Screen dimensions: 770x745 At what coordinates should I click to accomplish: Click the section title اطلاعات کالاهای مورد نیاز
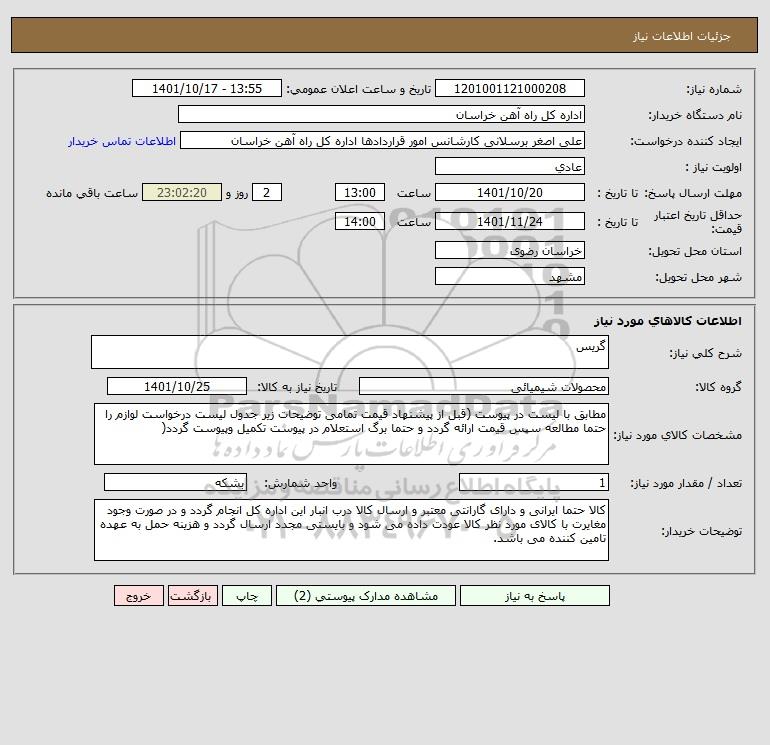click(x=667, y=321)
